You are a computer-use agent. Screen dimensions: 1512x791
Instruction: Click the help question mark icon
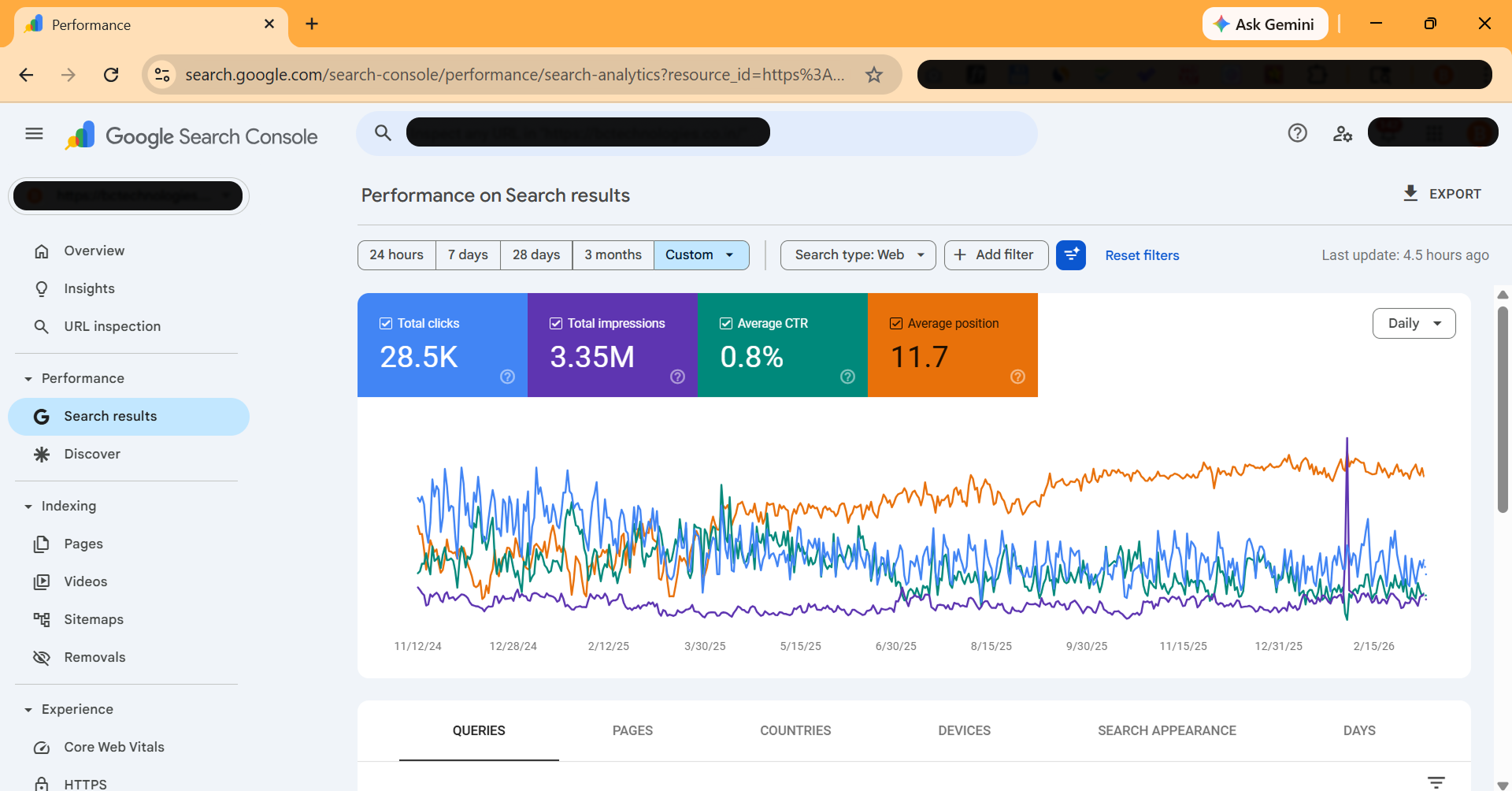(1297, 133)
